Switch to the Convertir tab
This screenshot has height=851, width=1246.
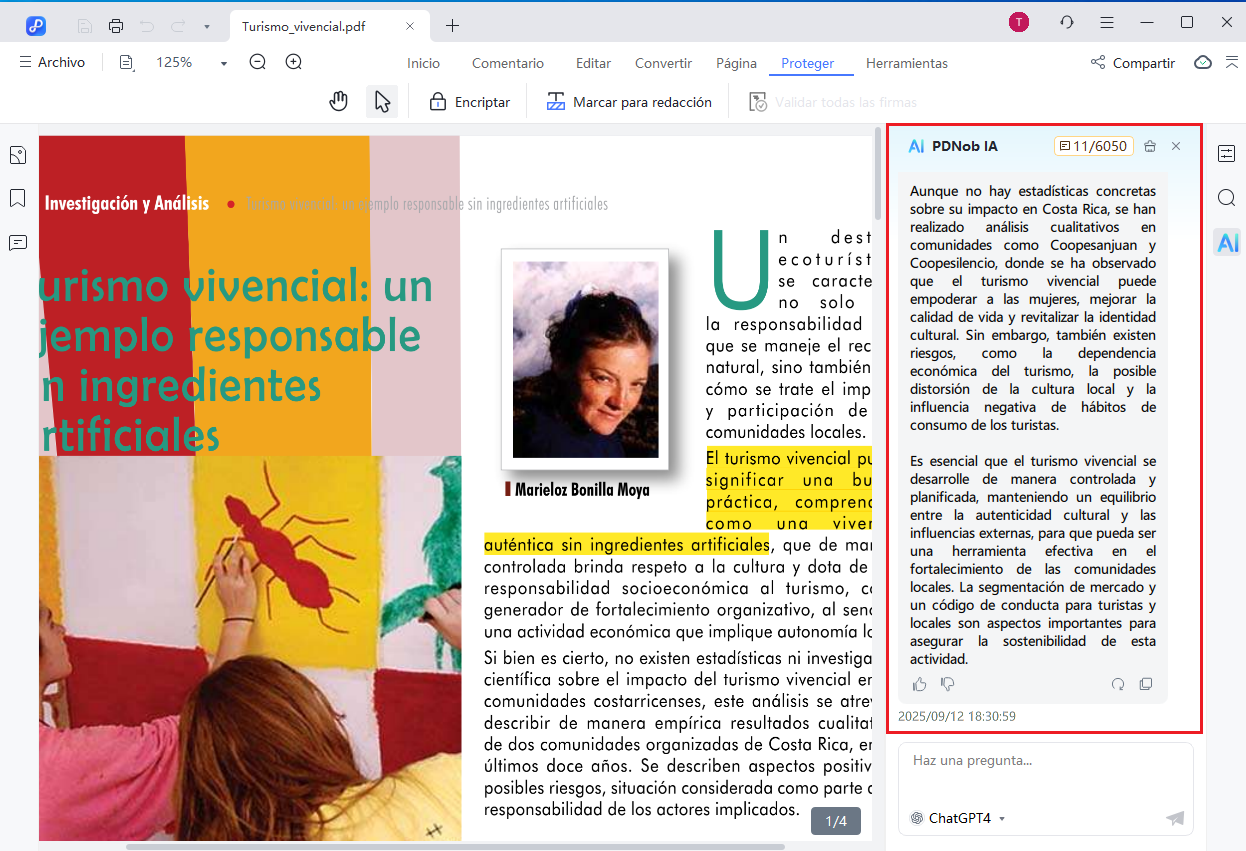click(663, 63)
